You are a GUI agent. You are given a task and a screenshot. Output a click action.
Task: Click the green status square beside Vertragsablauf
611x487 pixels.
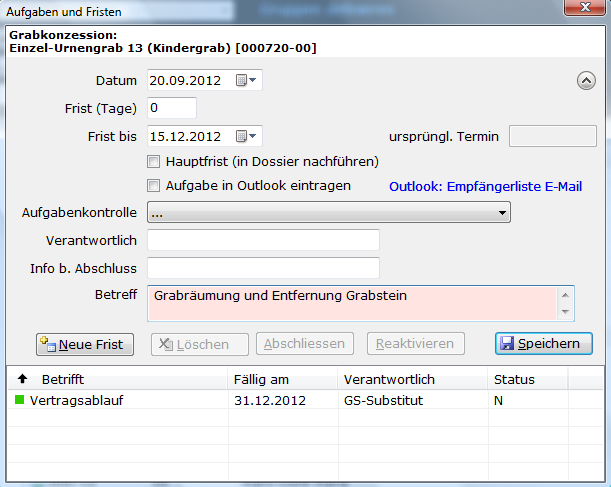click(x=19, y=400)
